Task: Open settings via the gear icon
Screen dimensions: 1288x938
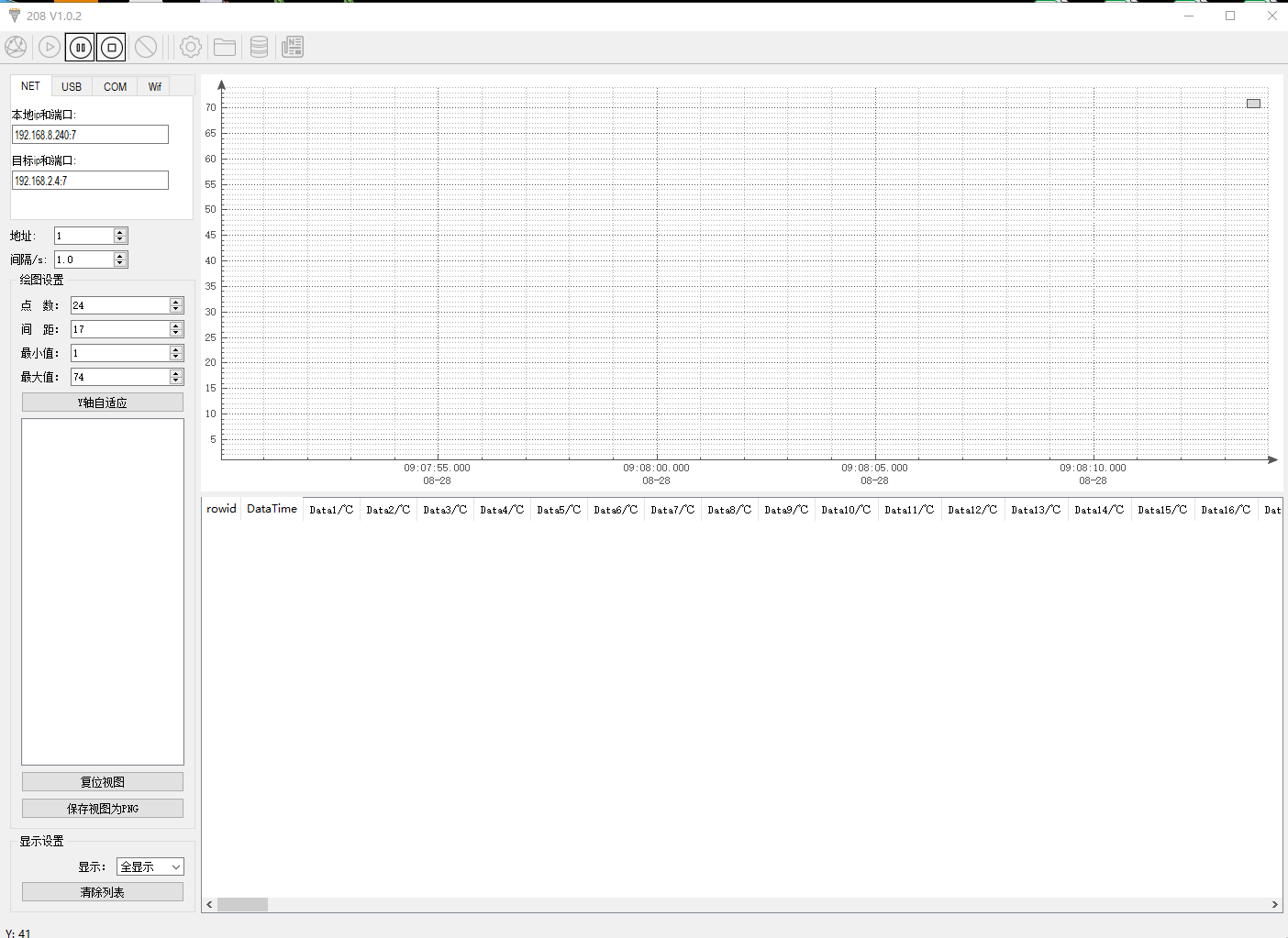Action: tap(191, 47)
